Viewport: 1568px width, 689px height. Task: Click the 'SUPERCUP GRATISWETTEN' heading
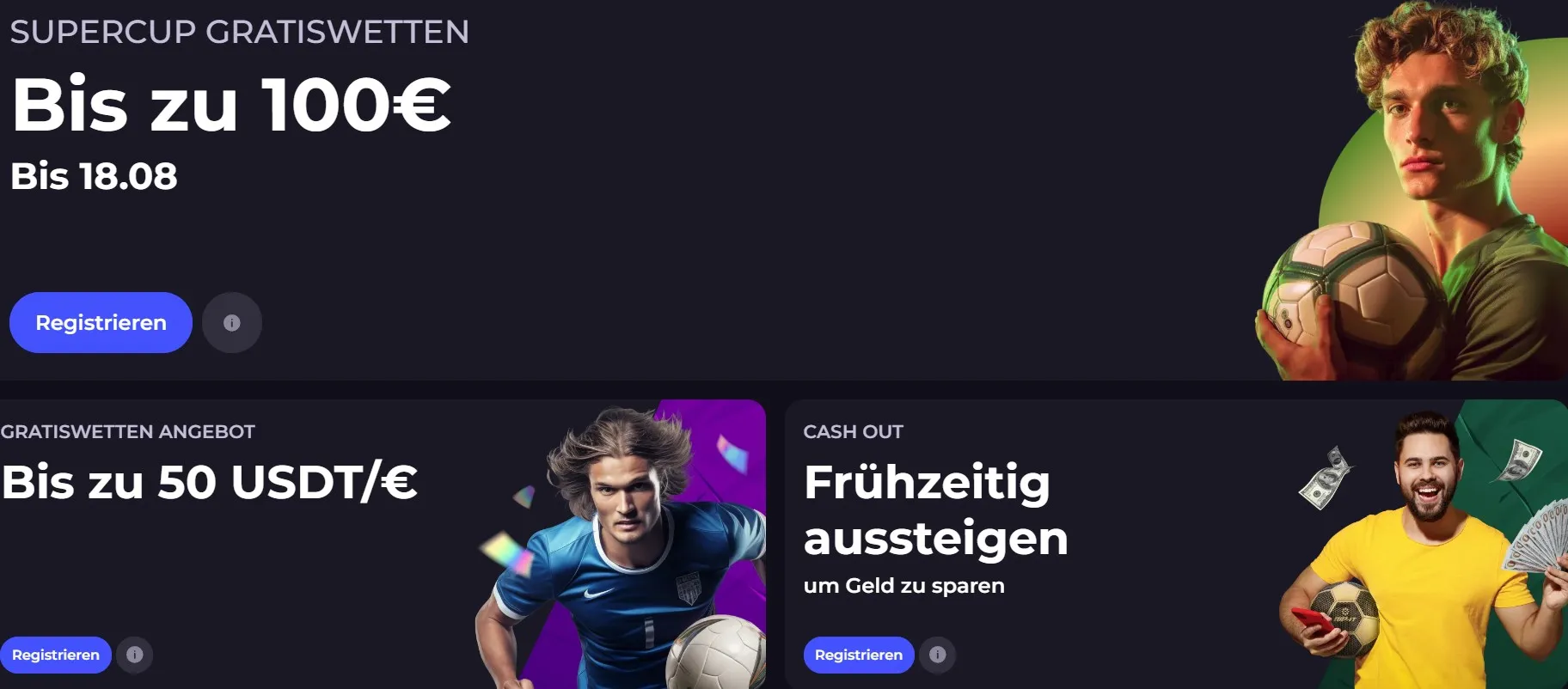[240, 32]
